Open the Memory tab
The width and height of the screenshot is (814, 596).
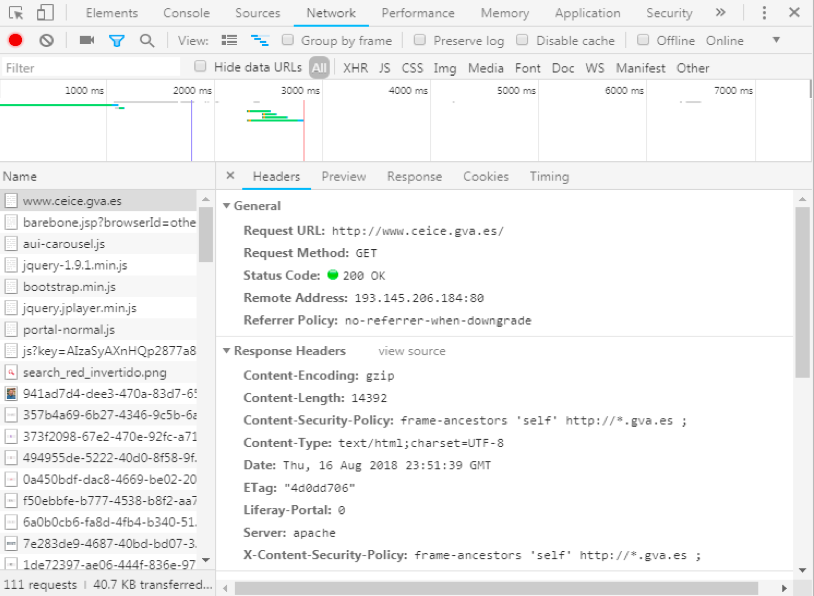click(x=505, y=13)
